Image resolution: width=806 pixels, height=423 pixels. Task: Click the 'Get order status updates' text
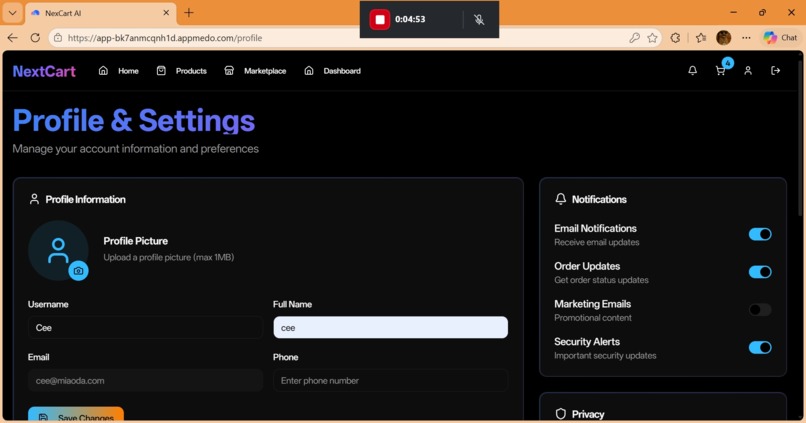pyautogui.click(x=601, y=280)
